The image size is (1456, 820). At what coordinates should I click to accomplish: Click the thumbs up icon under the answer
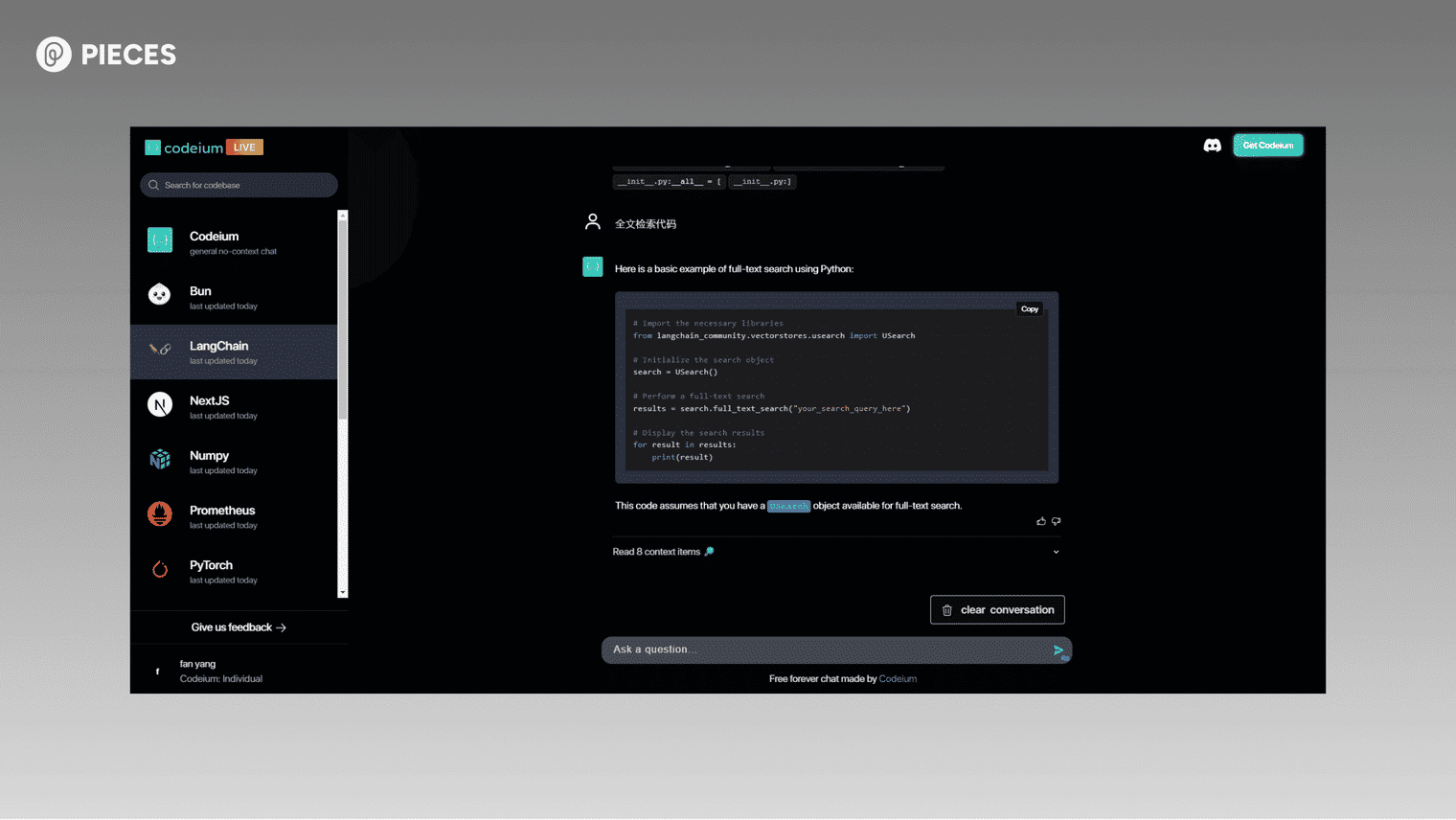tap(1041, 521)
